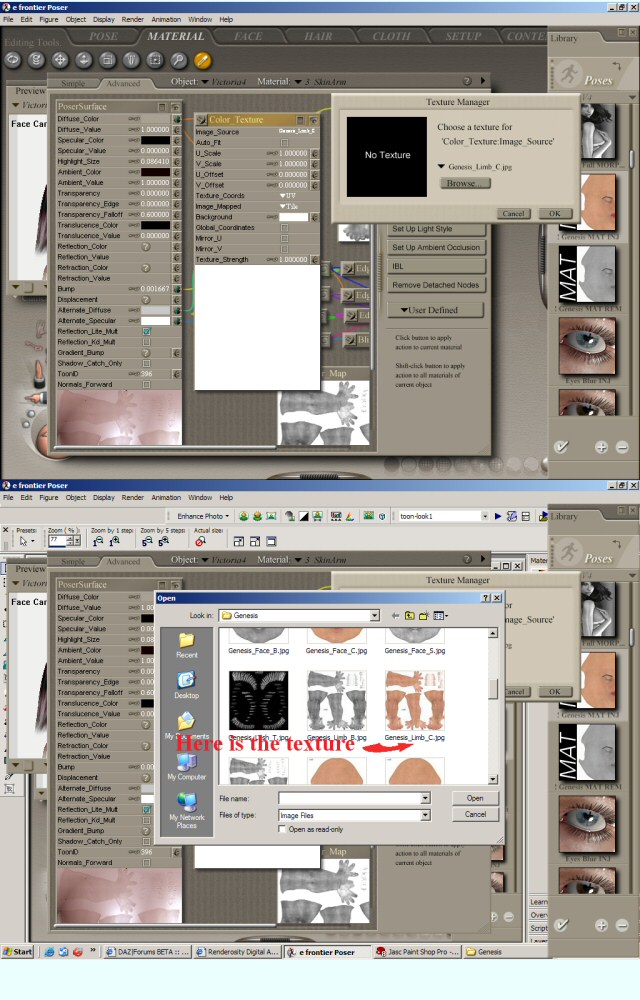Open the Enhance Photo dropdown
640x1000 pixels.
coord(203,516)
